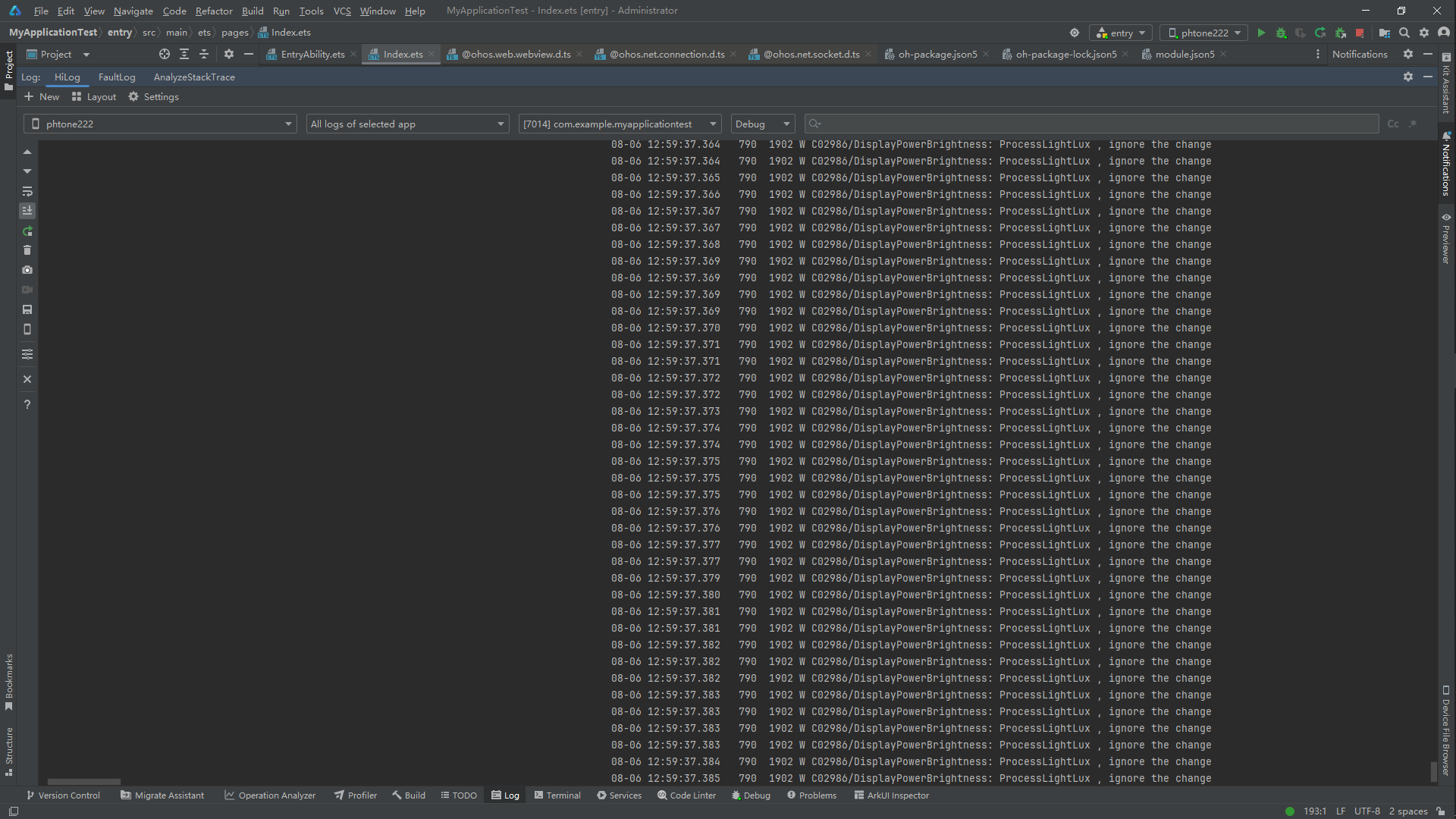The width and height of the screenshot is (1456, 819).
Task: Move down in log with down arrow
Action: pyautogui.click(x=27, y=171)
